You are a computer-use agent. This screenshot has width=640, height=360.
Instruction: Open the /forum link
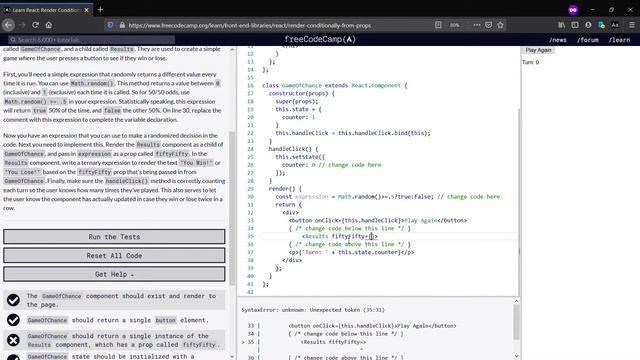pyautogui.click(x=588, y=40)
